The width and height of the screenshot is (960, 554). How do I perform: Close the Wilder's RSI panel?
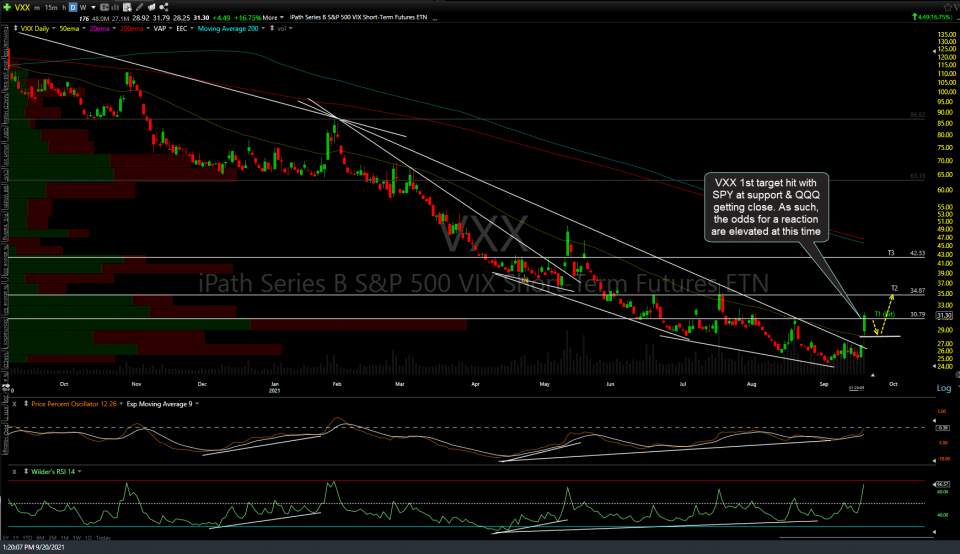click(x=14, y=471)
